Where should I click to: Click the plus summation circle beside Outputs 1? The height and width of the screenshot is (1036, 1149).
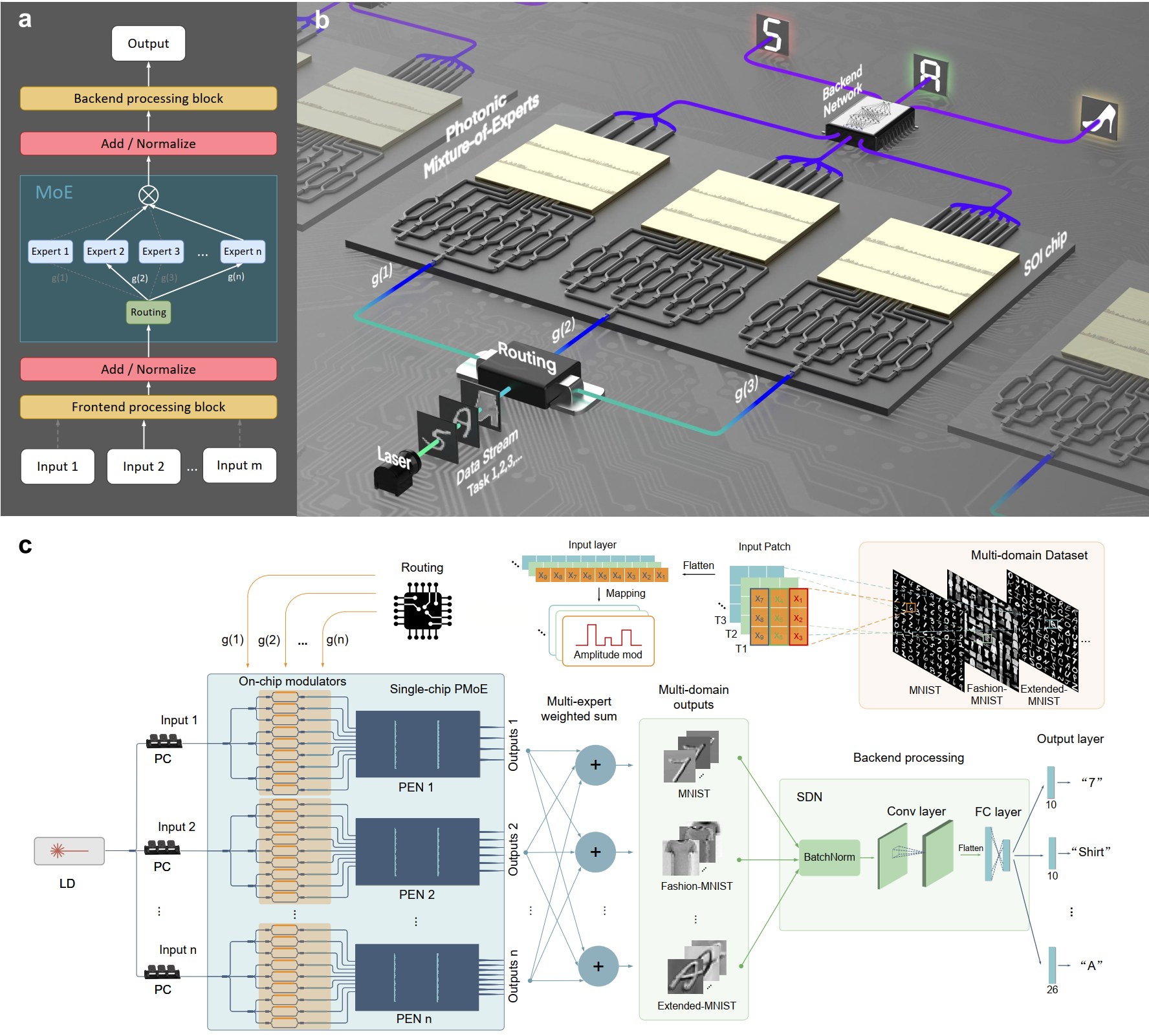595,765
